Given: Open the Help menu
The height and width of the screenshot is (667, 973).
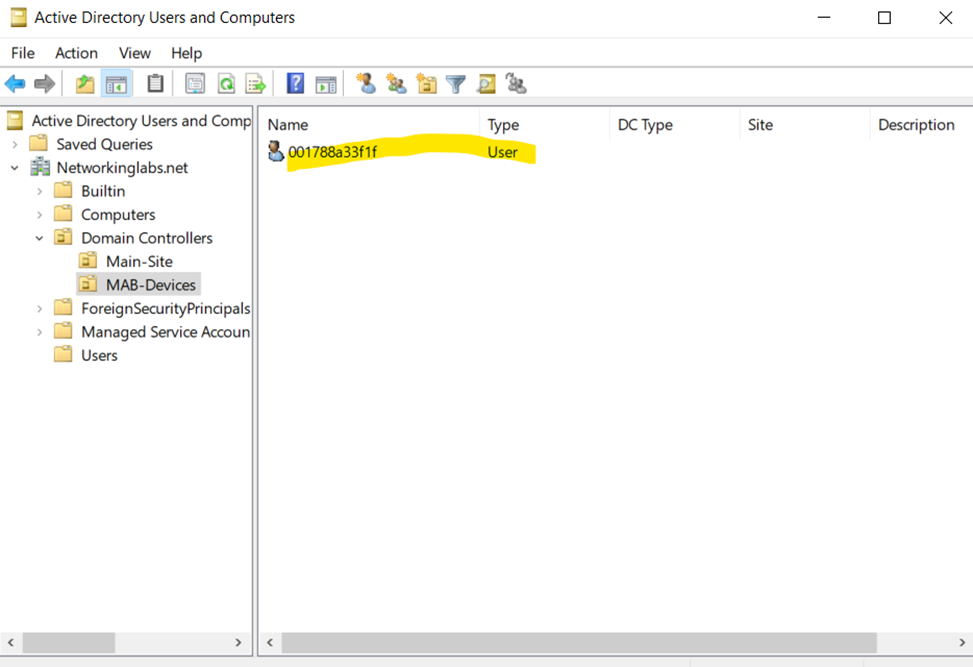Looking at the screenshot, I should (186, 53).
